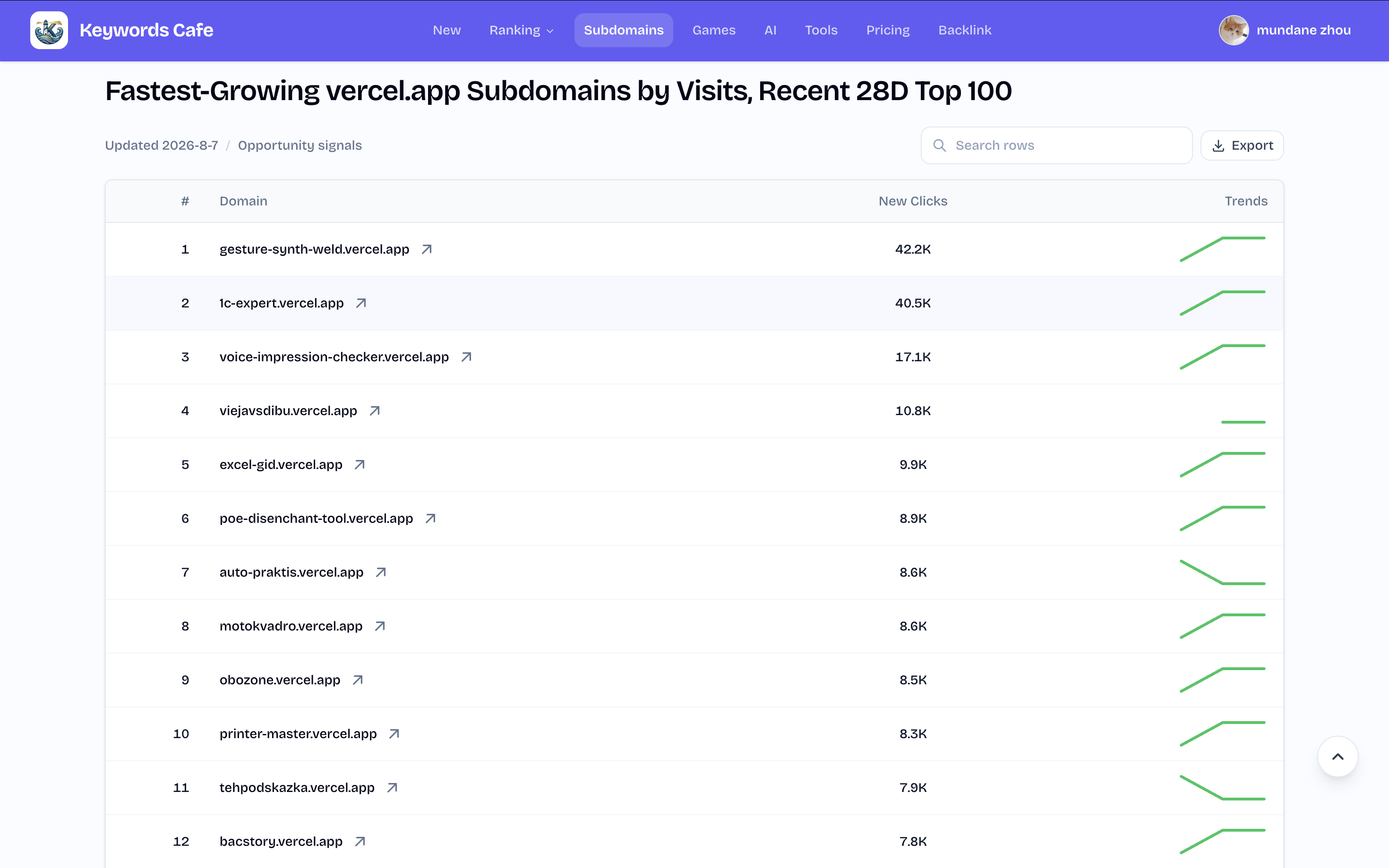This screenshot has height=868, width=1389.
Task: Click the Keywords Cafe logo icon
Action: pyautogui.click(x=49, y=30)
